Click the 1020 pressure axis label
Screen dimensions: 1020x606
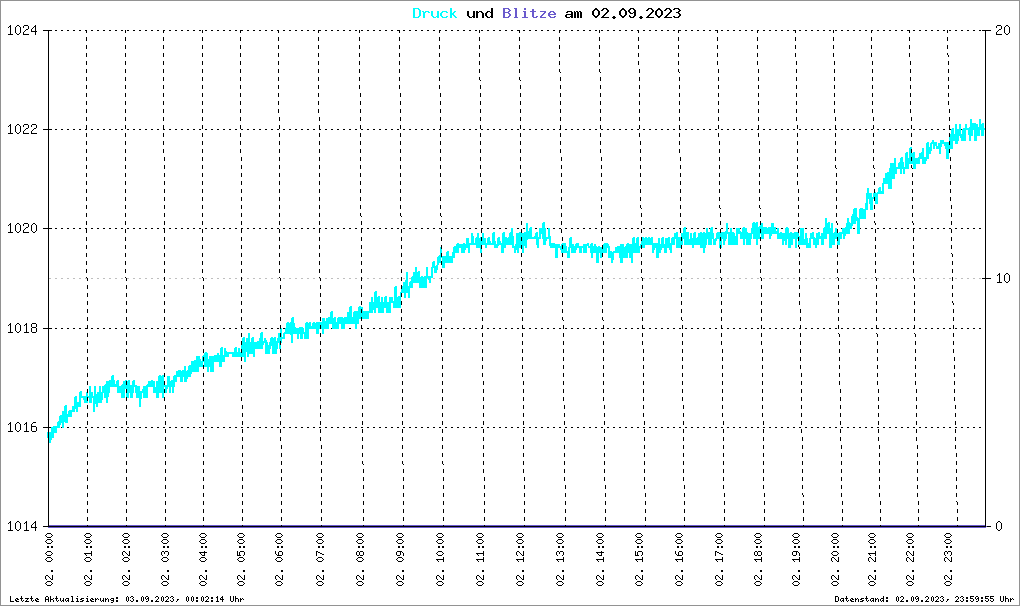coord(20,229)
